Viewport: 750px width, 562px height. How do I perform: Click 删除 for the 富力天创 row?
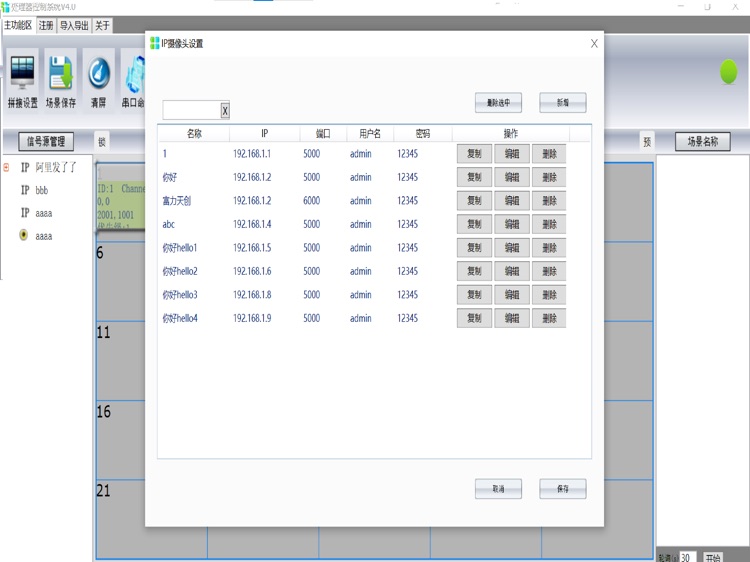pos(549,200)
